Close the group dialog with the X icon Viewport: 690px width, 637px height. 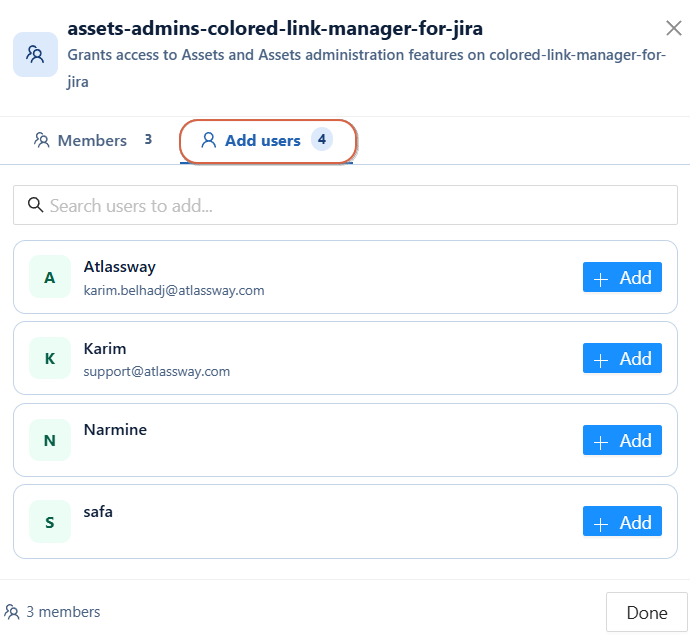[674, 28]
